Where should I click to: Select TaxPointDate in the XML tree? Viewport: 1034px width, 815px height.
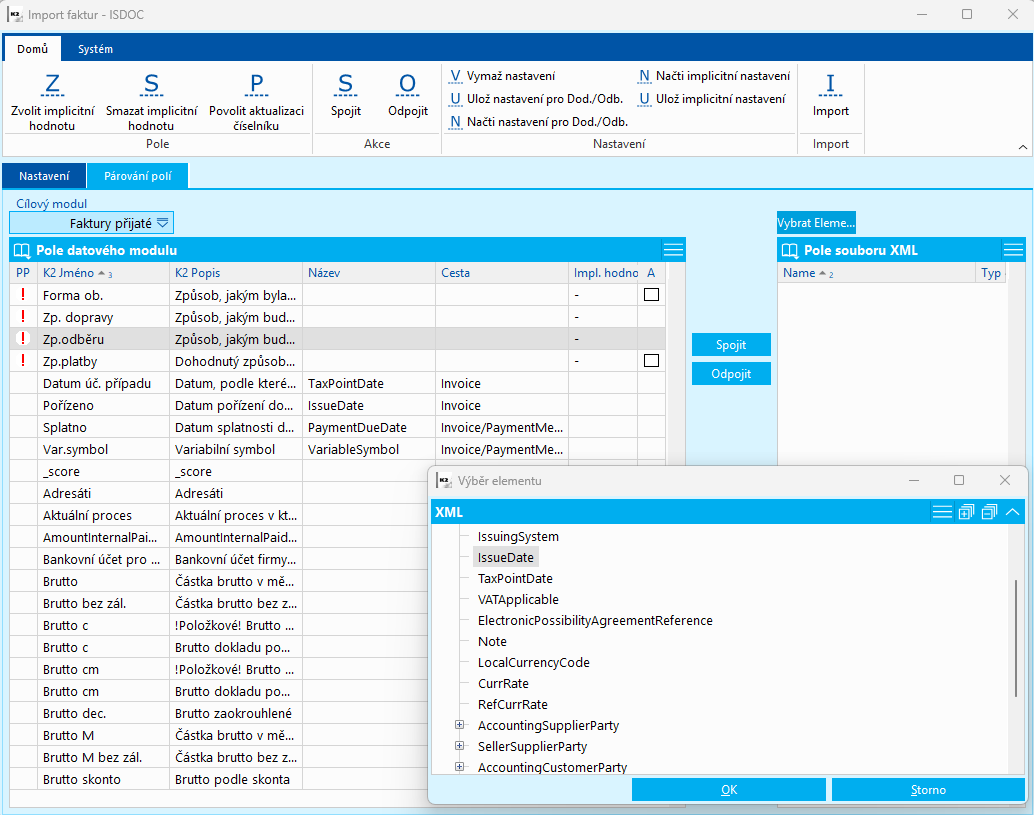click(x=515, y=578)
